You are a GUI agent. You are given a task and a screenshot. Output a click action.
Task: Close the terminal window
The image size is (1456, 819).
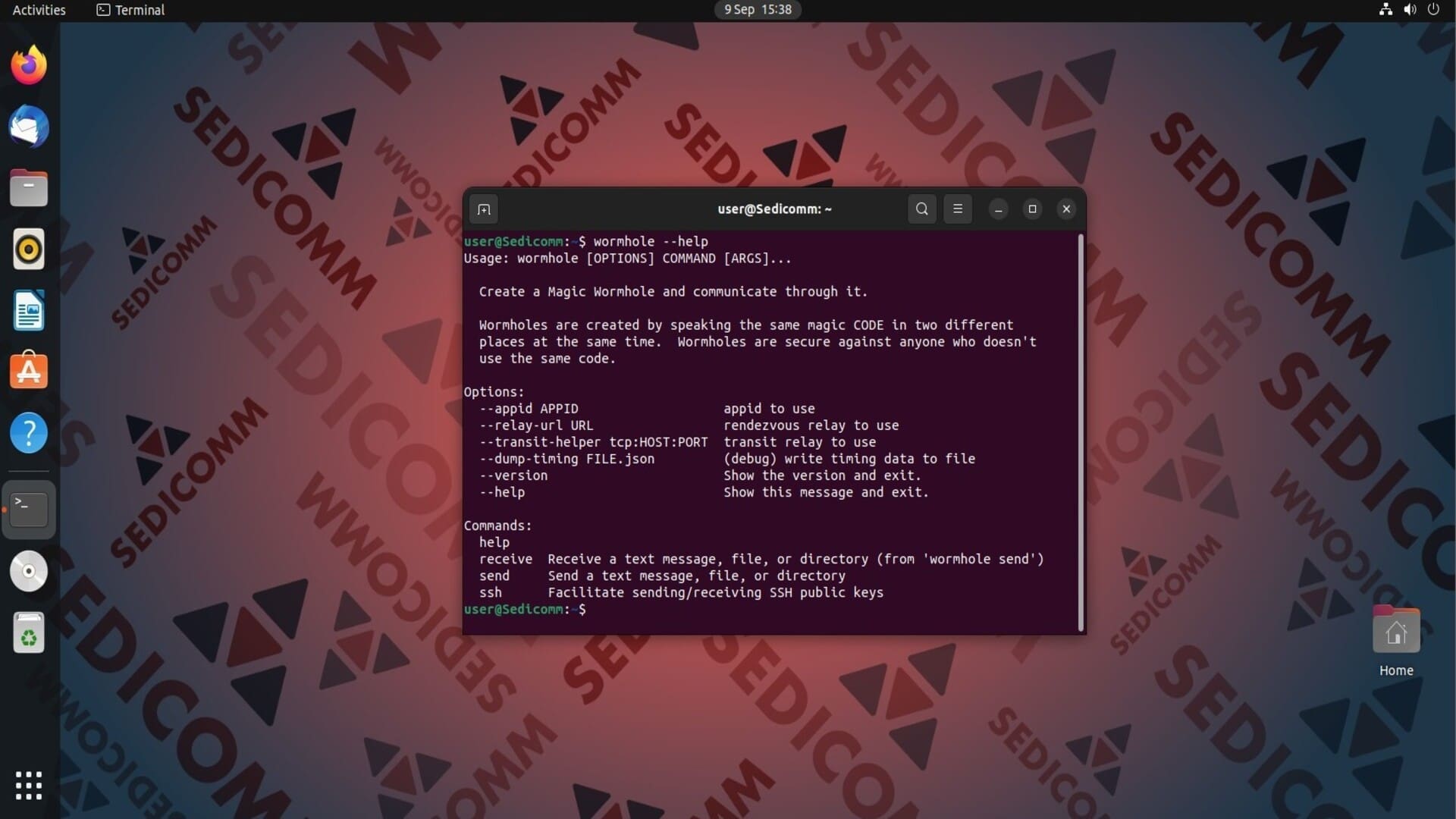[x=1066, y=209]
